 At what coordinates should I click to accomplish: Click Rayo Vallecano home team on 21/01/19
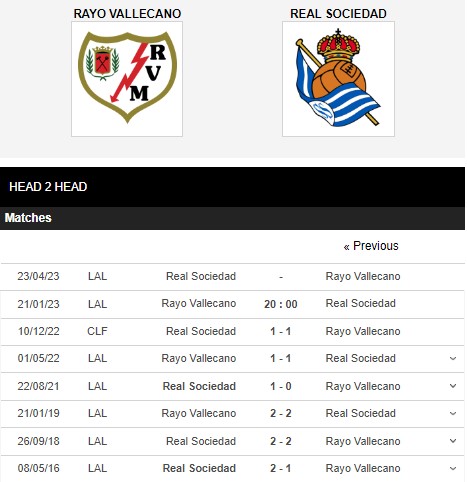click(x=199, y=413)
